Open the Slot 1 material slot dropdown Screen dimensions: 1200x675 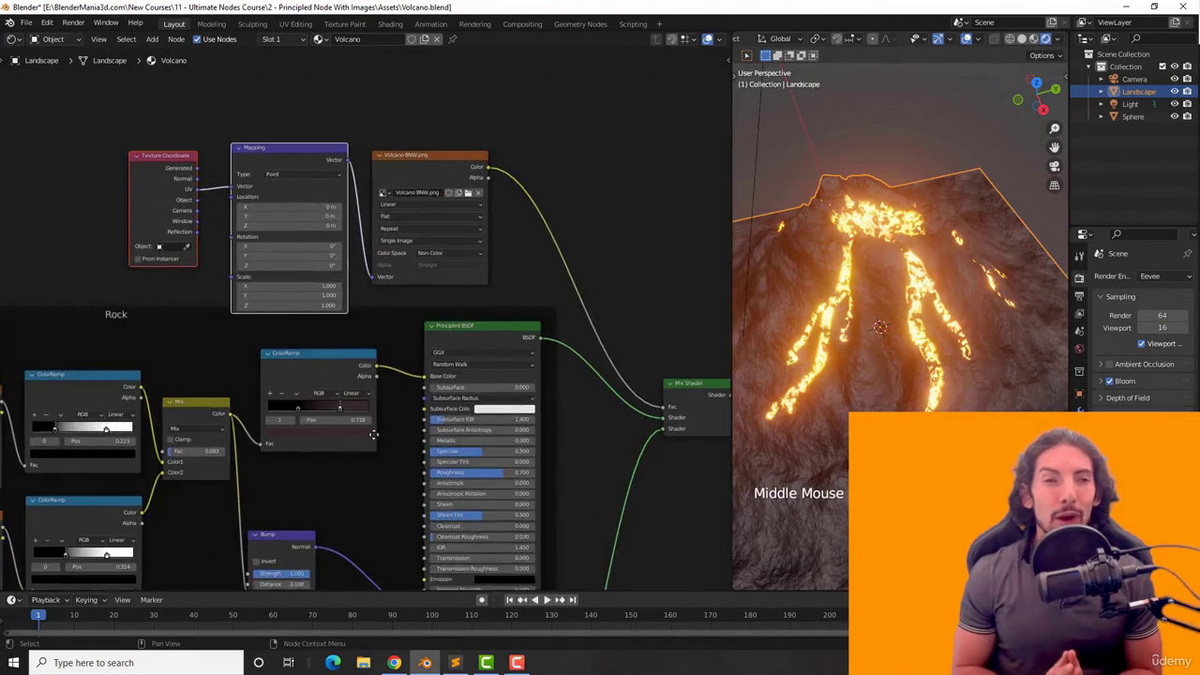283,39
